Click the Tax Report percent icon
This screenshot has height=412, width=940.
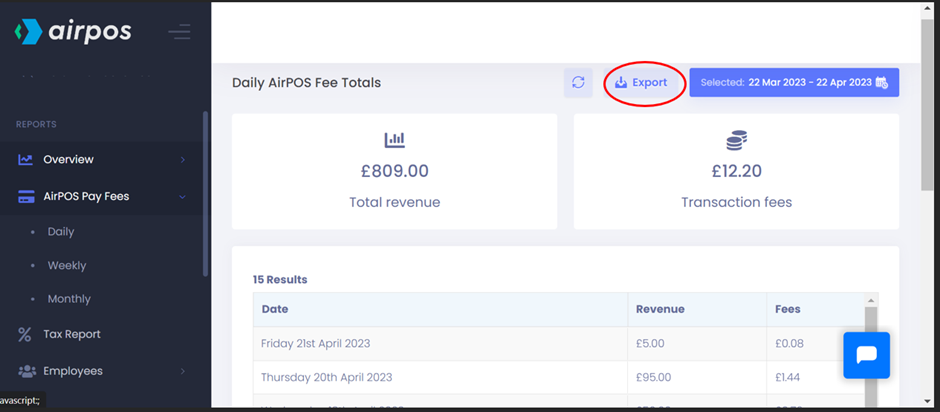(25, 335)
